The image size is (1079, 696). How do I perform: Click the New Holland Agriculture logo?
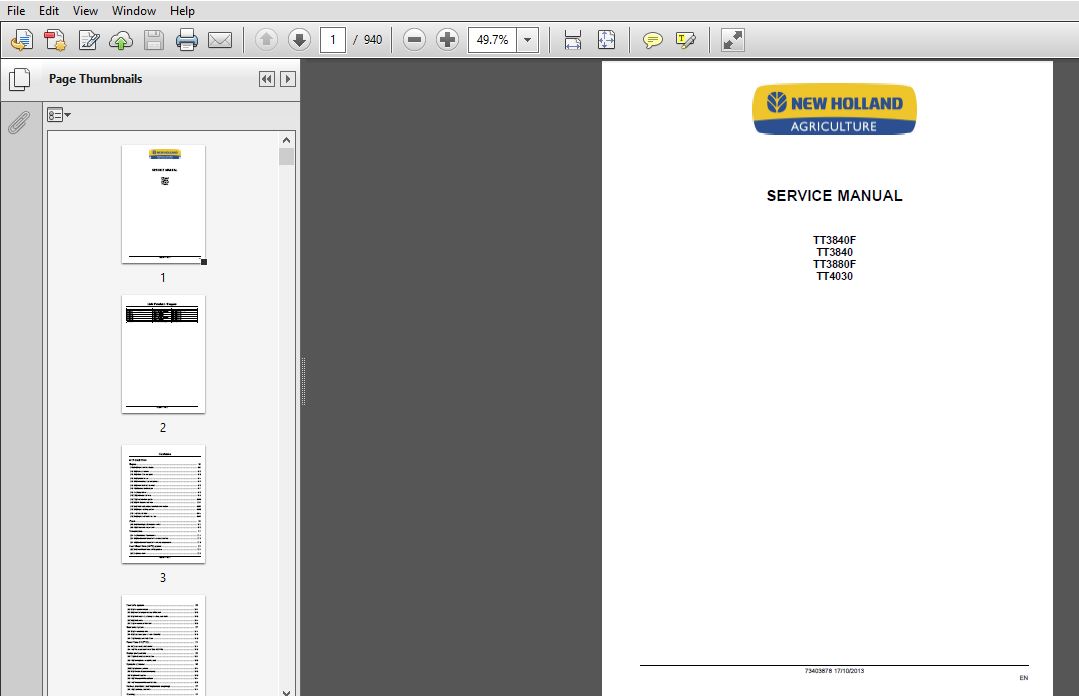[x=834, y=109]
